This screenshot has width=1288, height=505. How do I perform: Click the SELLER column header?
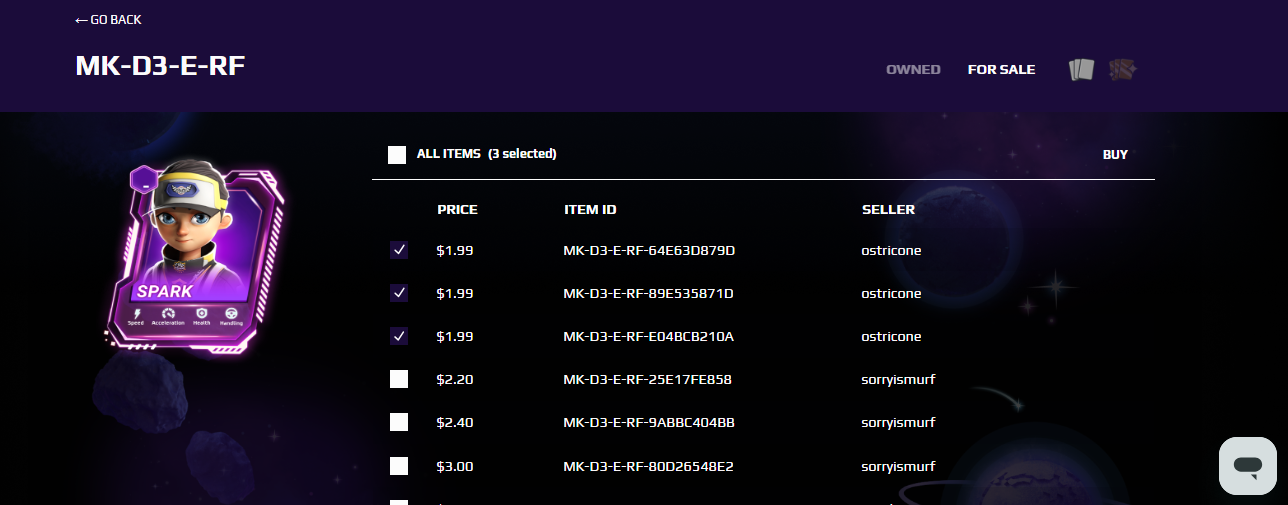click(888, 210)
